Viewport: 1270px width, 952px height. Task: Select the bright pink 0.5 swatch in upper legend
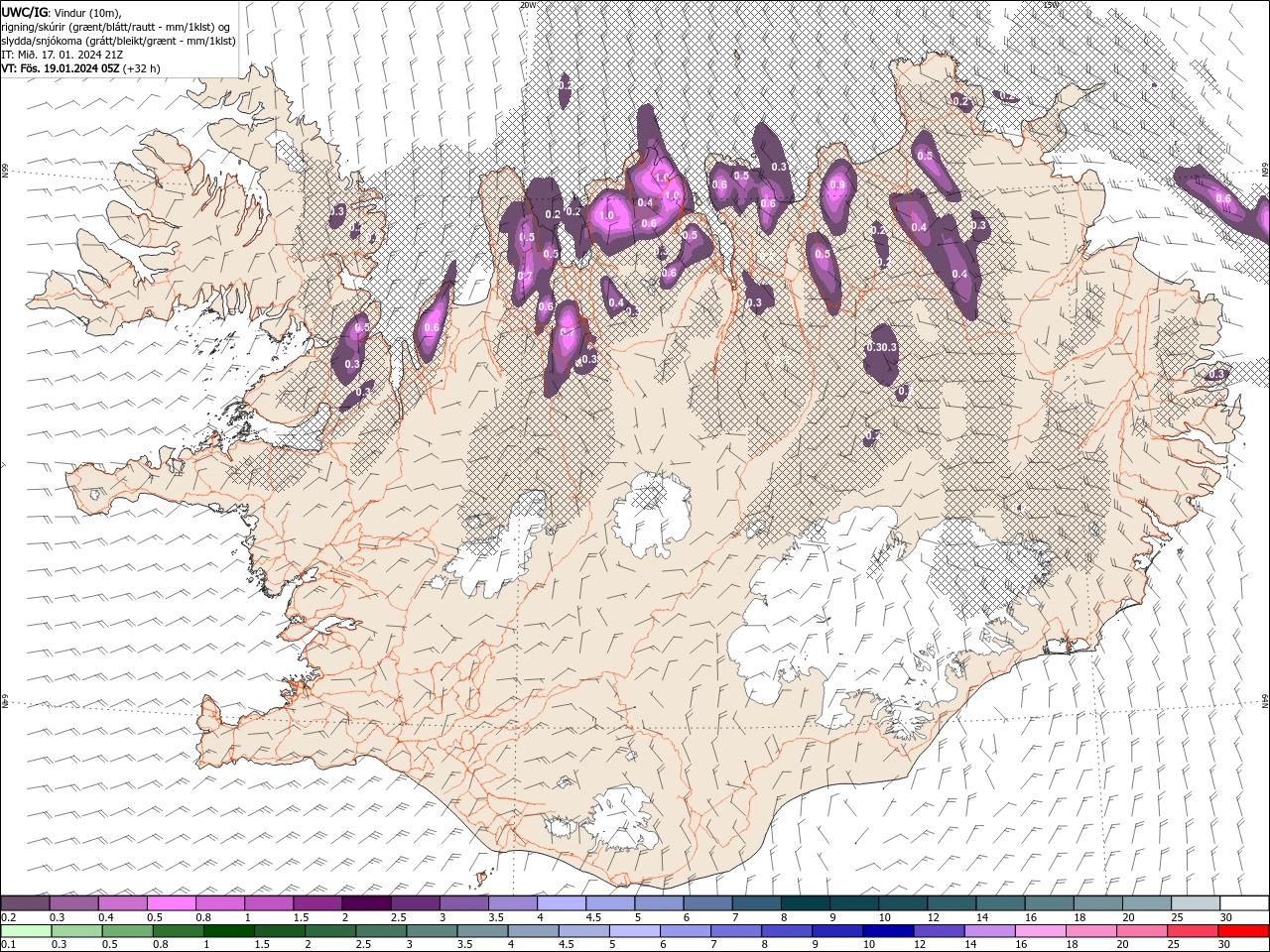point(172,903)
